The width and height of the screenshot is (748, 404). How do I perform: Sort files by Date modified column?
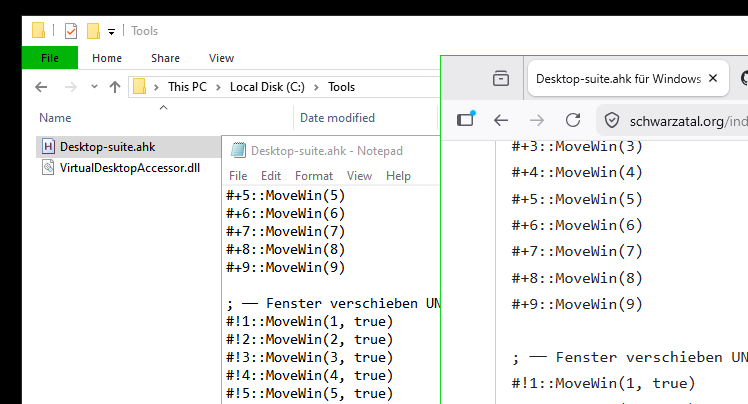337,118
